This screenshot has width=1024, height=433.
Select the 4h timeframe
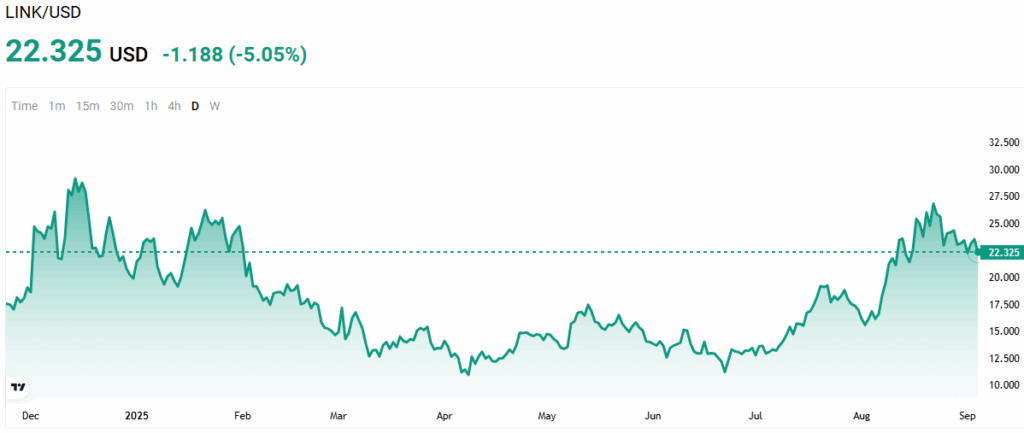pos(174,106)
